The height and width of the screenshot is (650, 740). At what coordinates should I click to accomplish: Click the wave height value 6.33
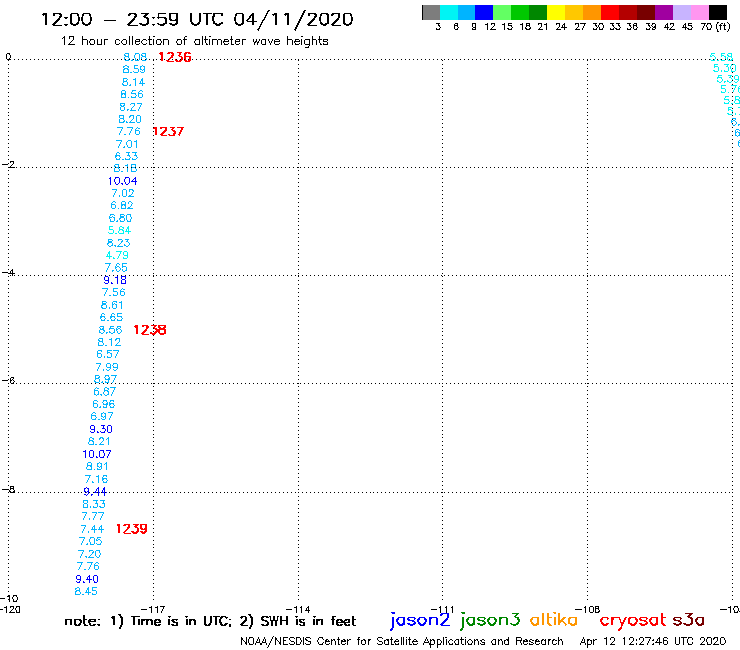(126, 156)
